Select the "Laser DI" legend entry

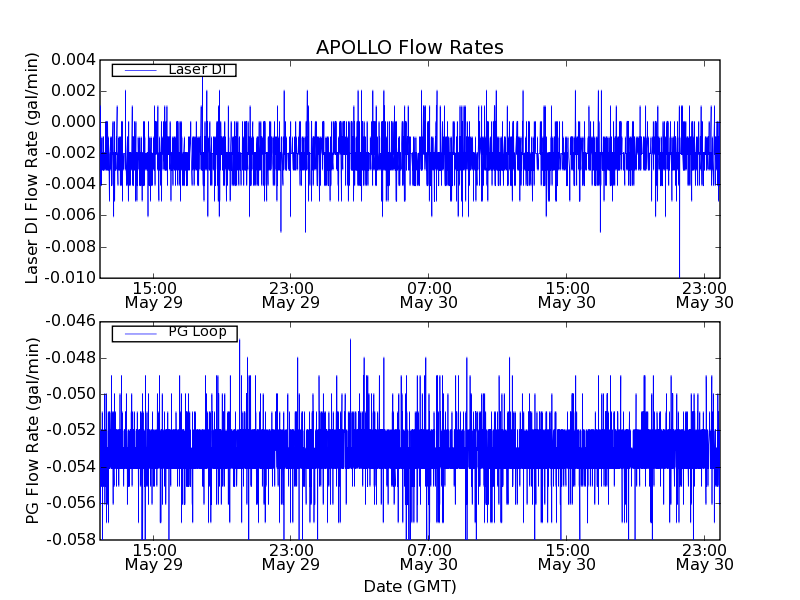tap(197, 69)
